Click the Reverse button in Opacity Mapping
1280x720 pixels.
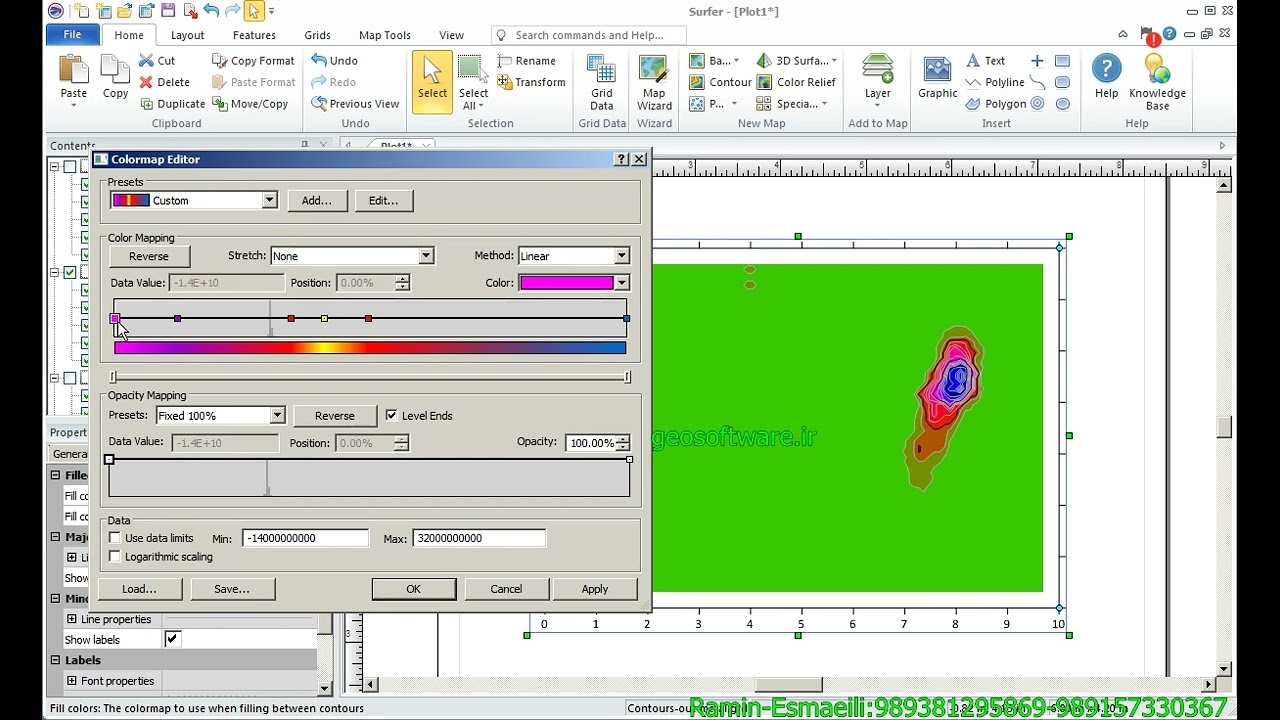click(x=335, y=415)
